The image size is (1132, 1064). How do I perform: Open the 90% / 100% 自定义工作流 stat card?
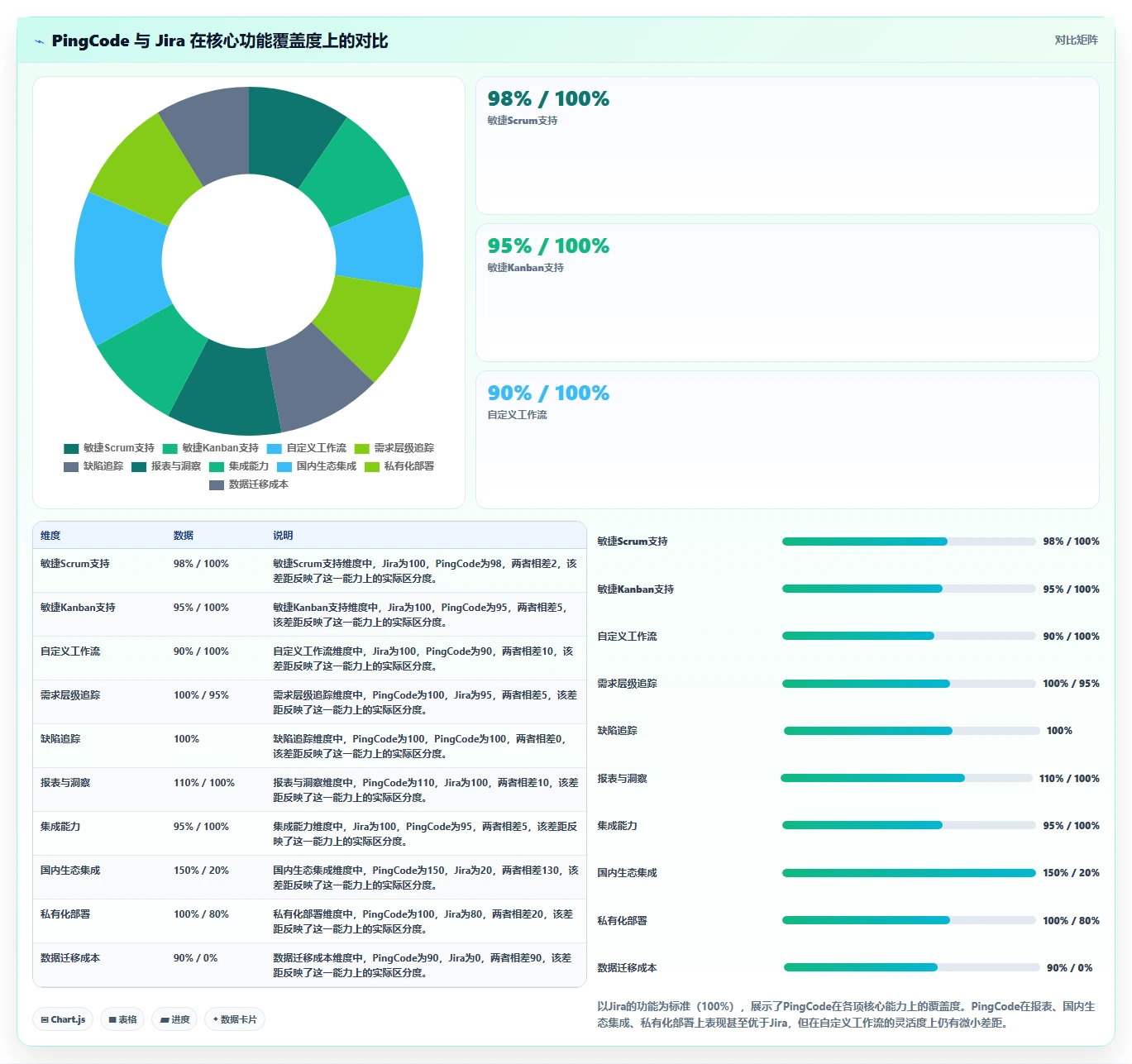point(787,440)
